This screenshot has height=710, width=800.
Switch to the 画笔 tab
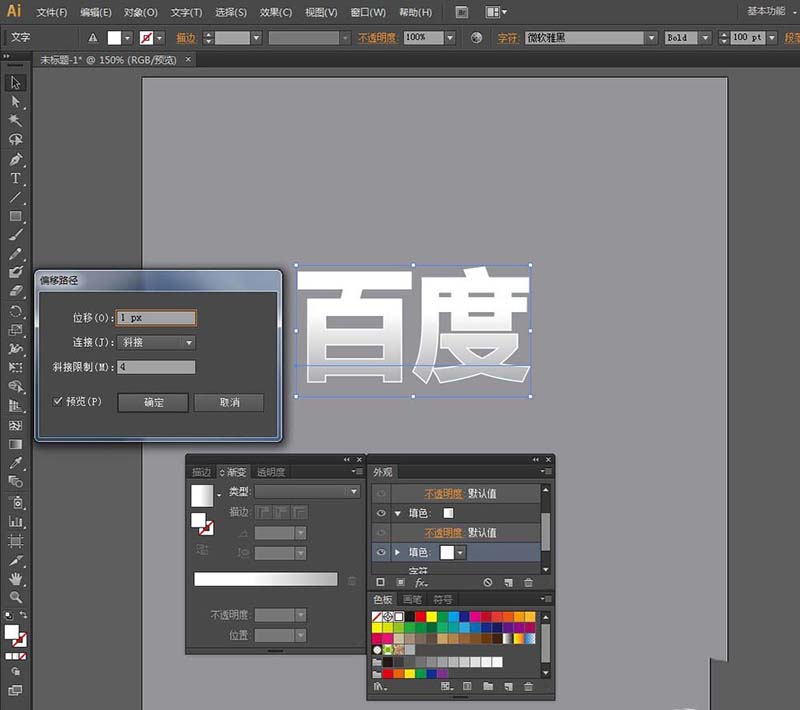[x=412, y=599]
